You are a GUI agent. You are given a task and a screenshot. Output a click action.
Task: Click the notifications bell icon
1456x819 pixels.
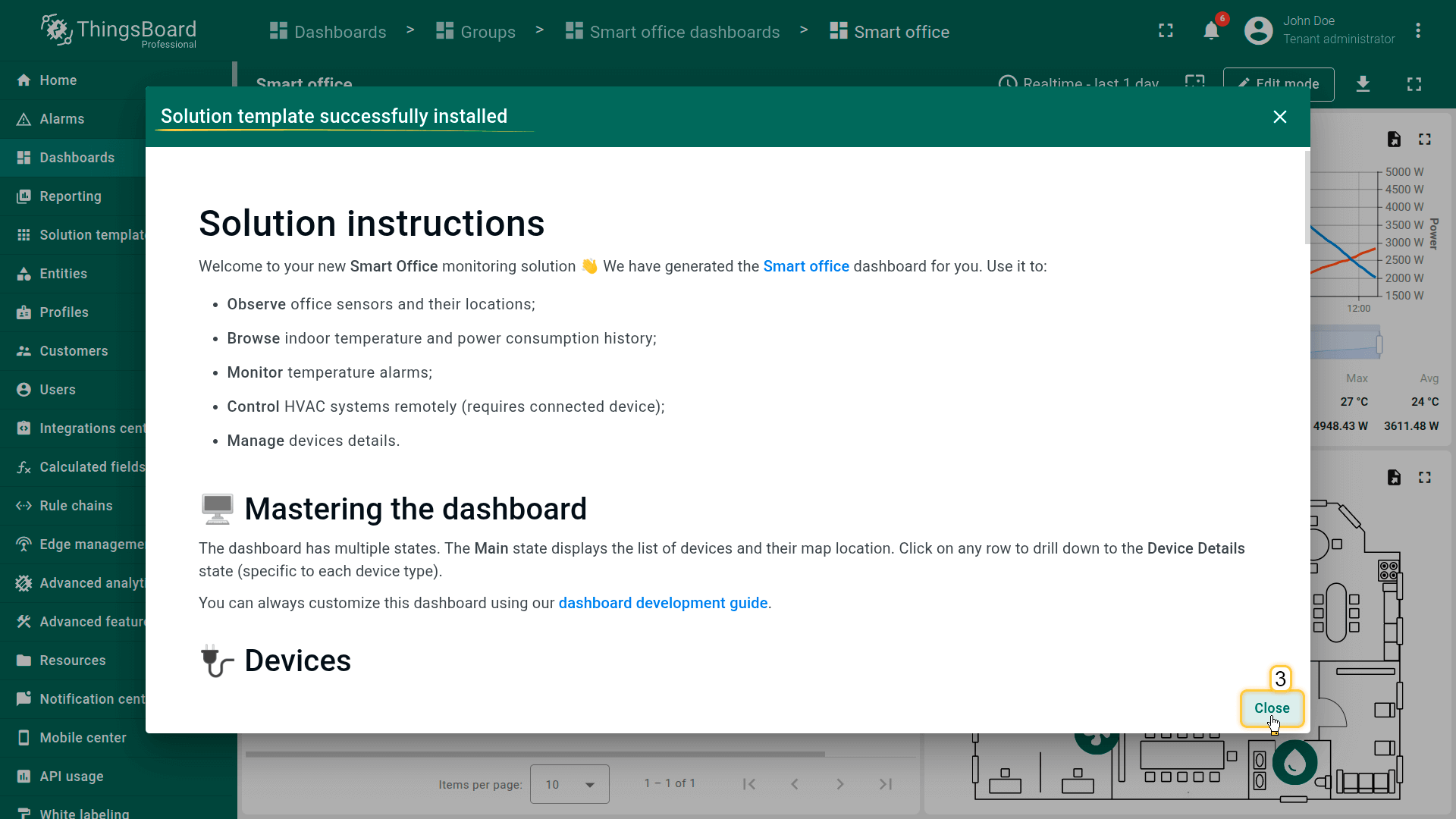1211,31
